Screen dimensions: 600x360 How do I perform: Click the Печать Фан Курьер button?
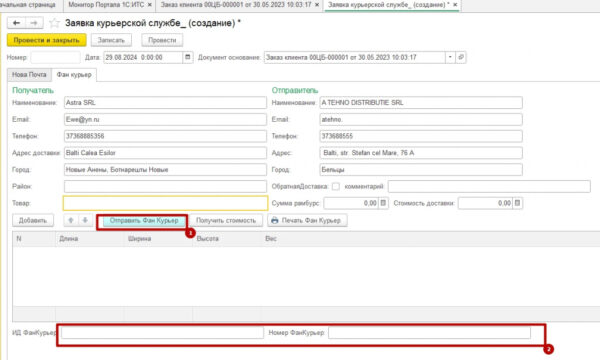pyautogui.click(x=307, y=220)
